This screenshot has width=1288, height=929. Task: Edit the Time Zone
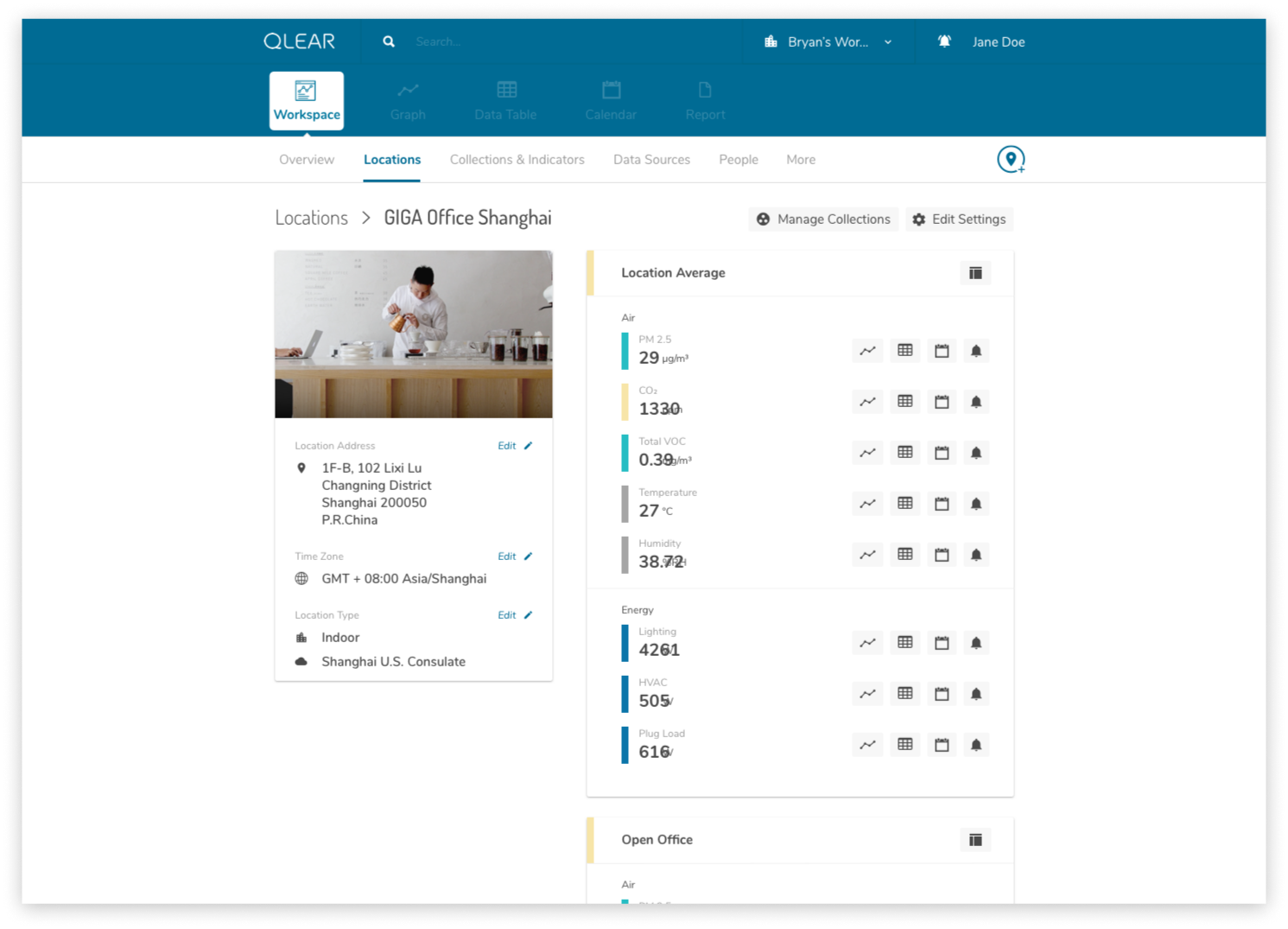pyautogui.click(x=515, y=557)
